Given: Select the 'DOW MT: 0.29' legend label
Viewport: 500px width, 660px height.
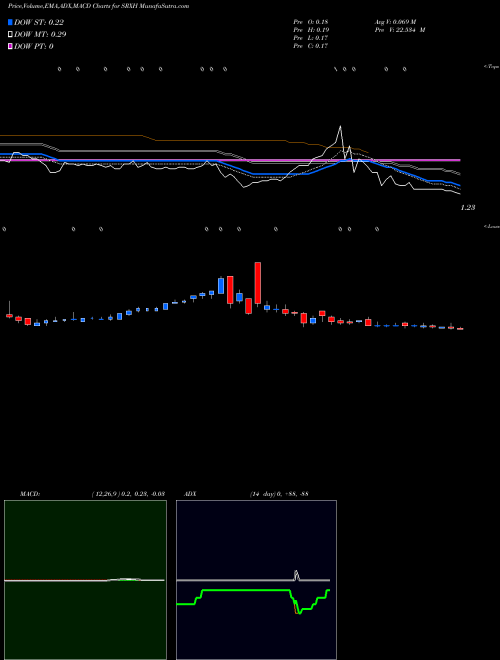Looking at the screenshot, I should pos(40,34).
